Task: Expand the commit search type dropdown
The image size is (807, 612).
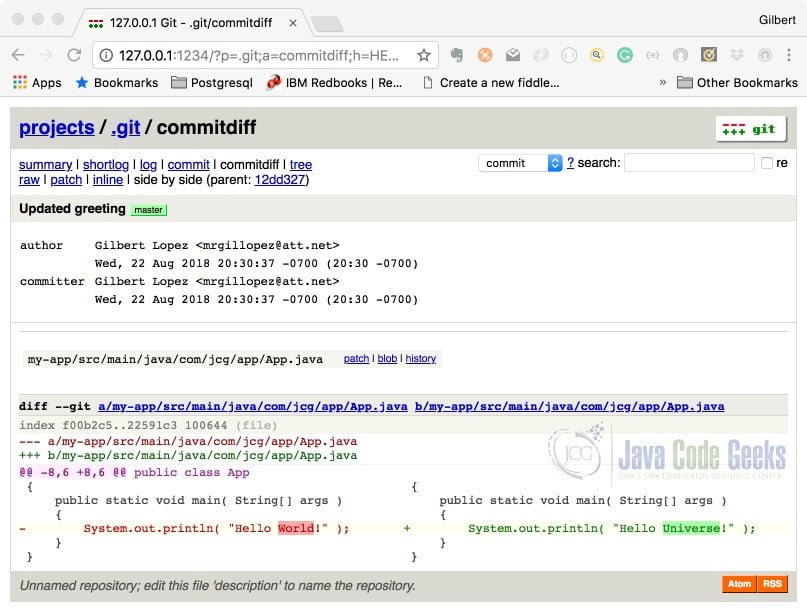Action: tap(520, 163)
